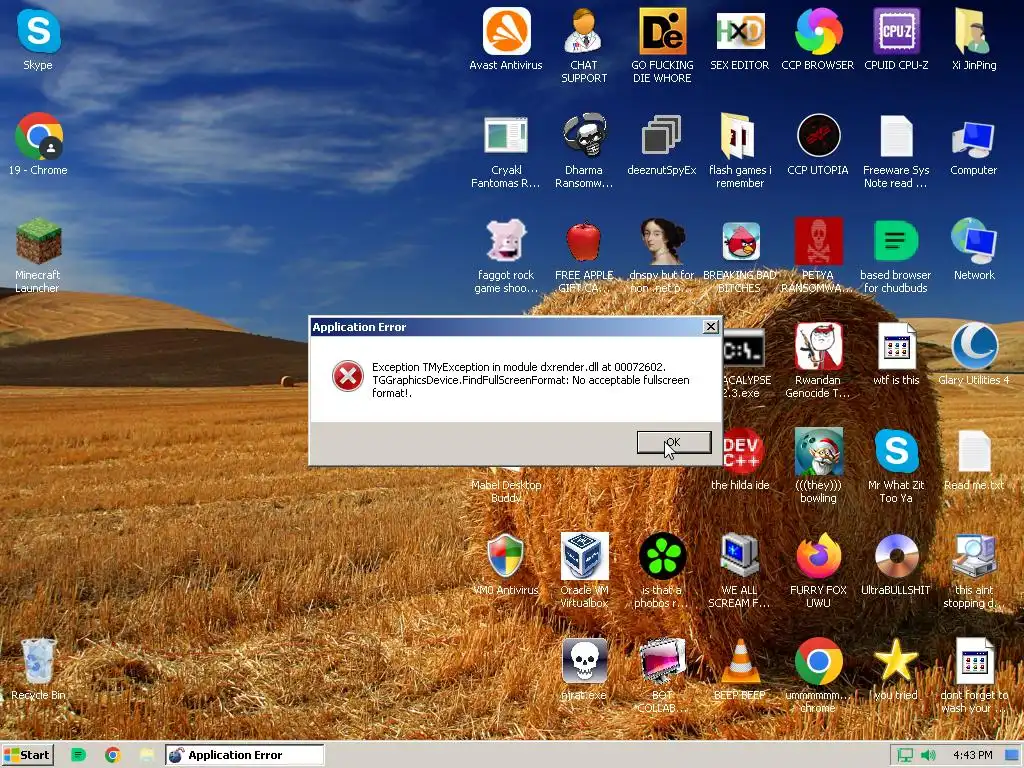Open the Xi JinPing folder
Viewport: 1024px width, 768px height.
point(974,31)
